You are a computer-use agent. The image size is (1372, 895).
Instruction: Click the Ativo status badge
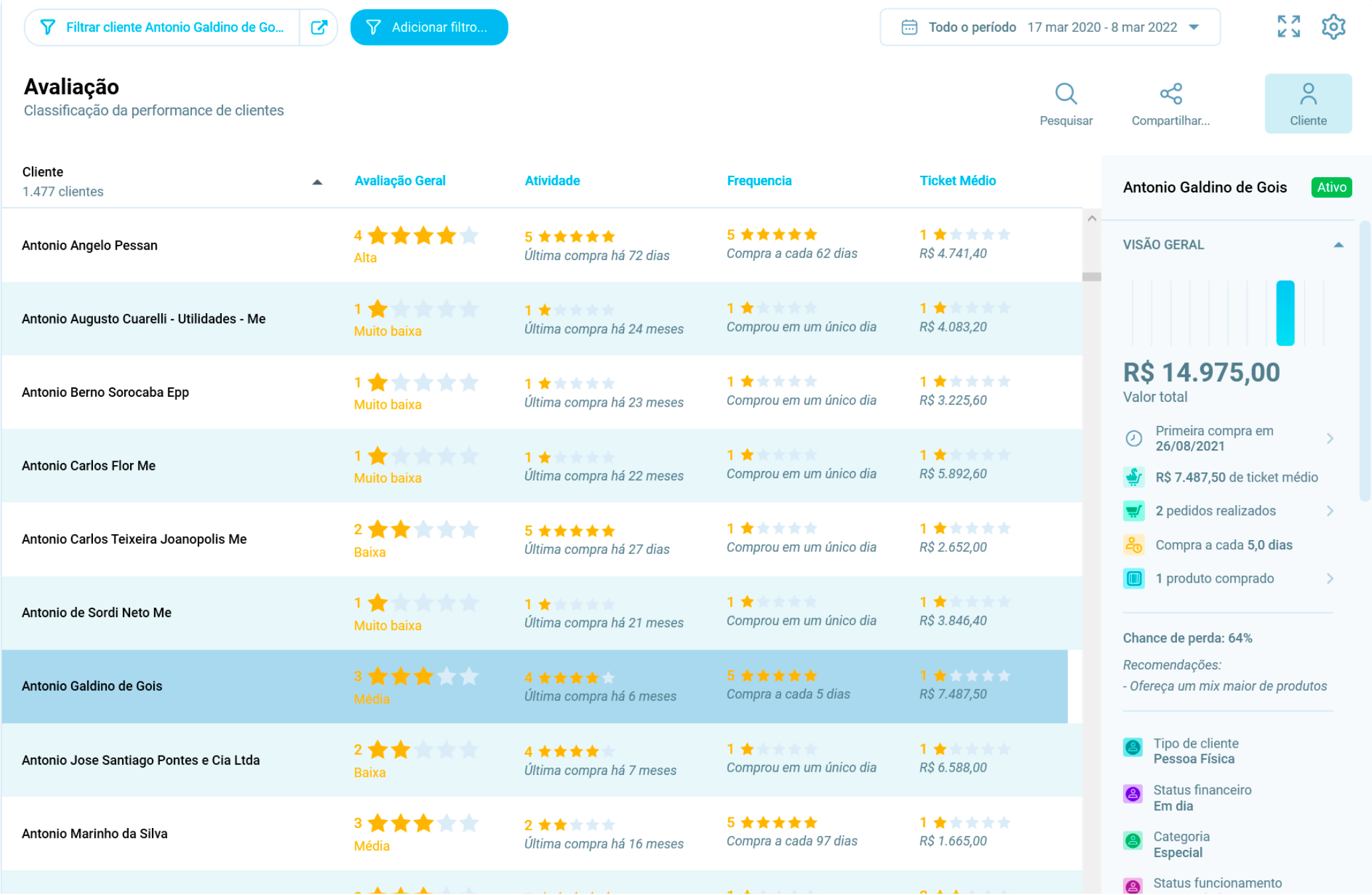[1331, 188]
